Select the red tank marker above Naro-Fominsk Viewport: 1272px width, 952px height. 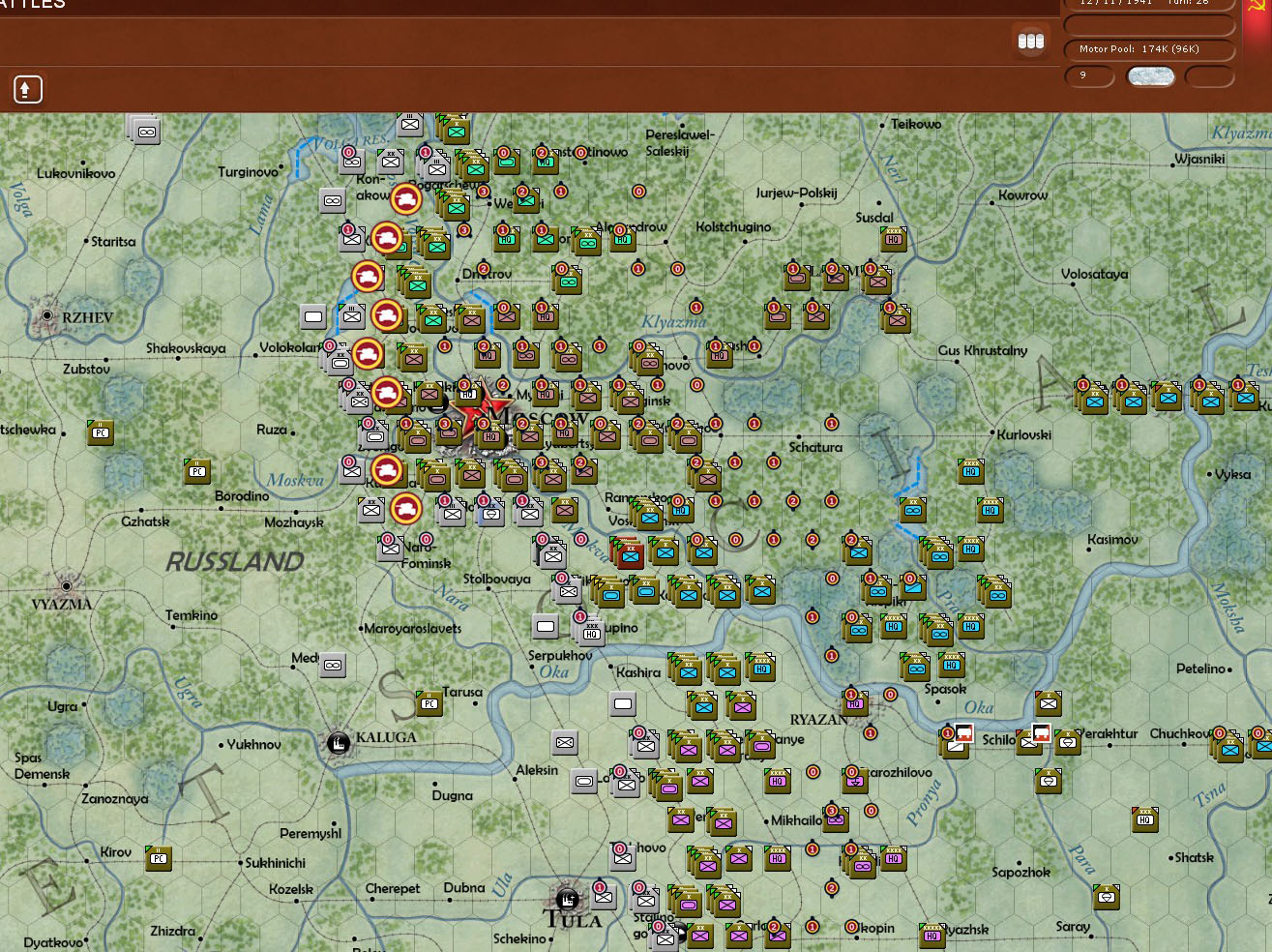coord(406,508)
